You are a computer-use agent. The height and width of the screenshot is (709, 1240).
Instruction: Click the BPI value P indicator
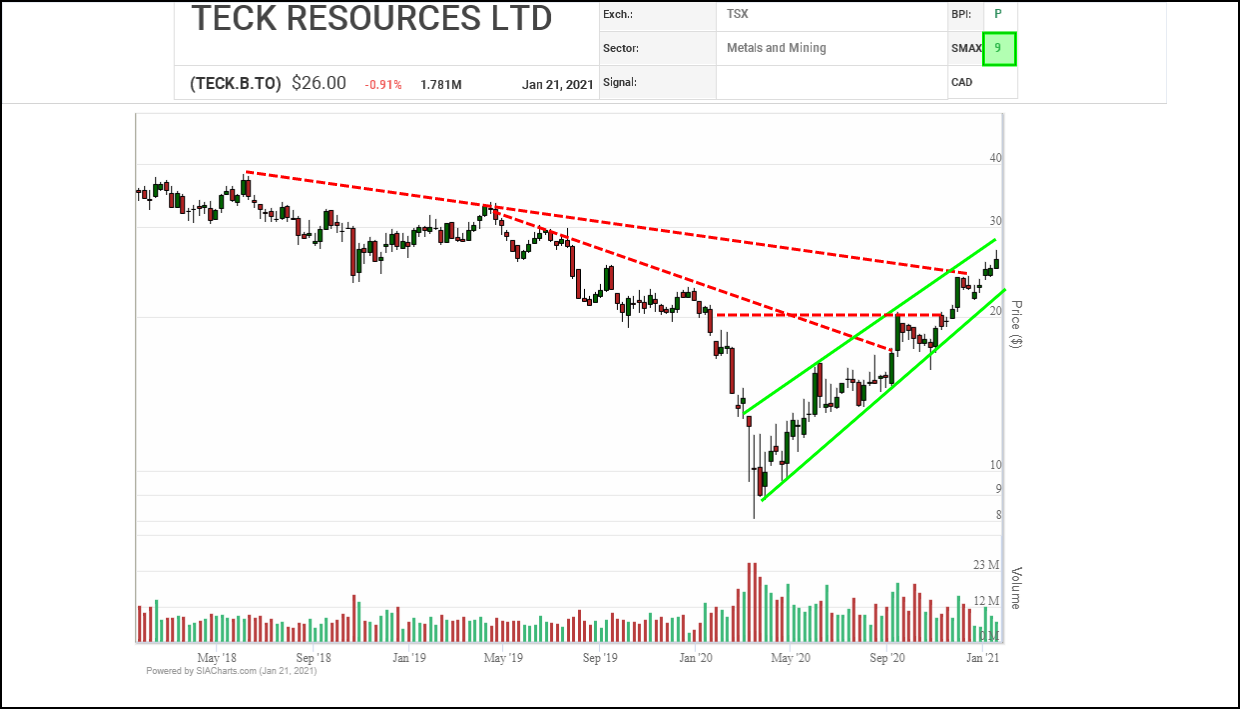coord(996,16)
